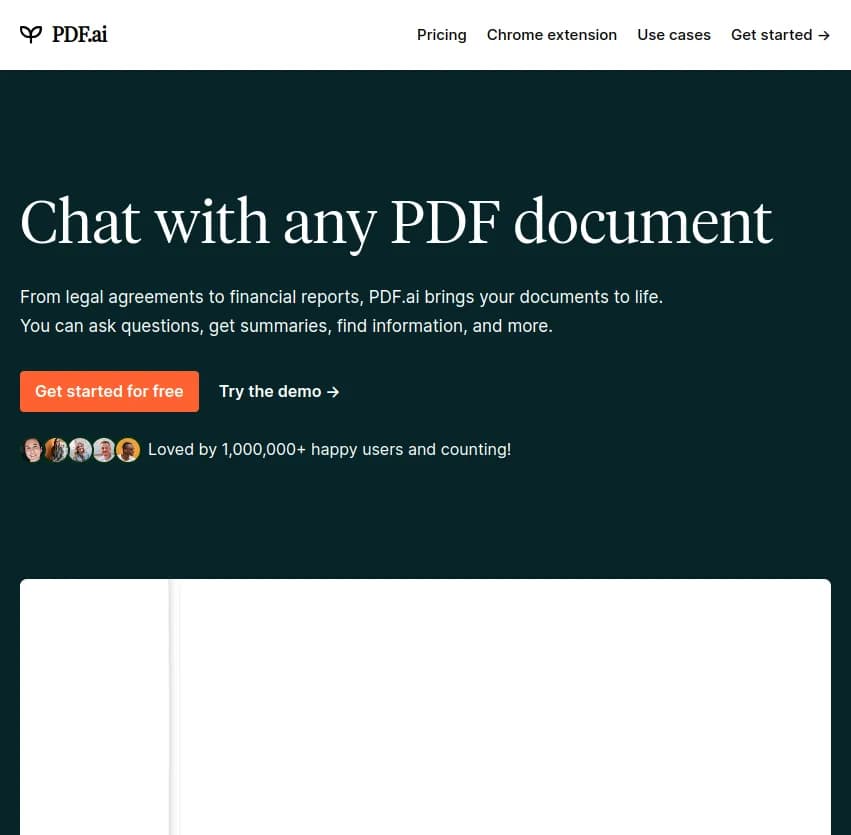This screenshot has height=835, width=851.
Task: Open the PDF.ai home wordmark
Action: (x=80, y=34)
